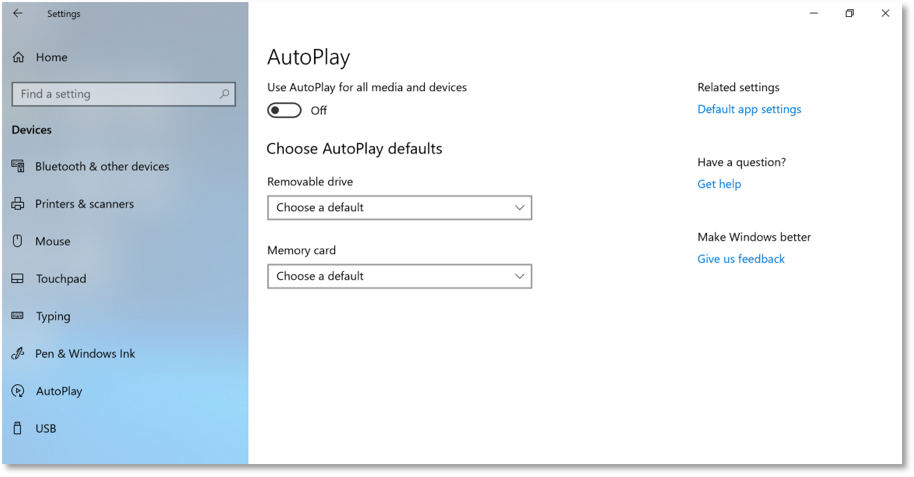Click the Related settings heading
Screen dimensions: 914x477
coord(738,87)
